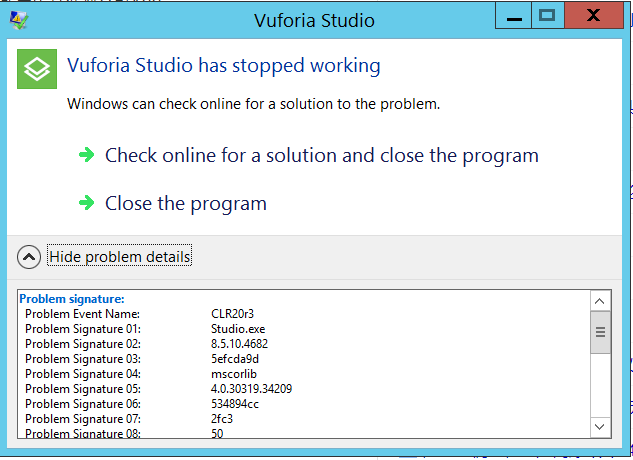
Task: Click scroll down arrow in problem details
Action: coord(600,426)
